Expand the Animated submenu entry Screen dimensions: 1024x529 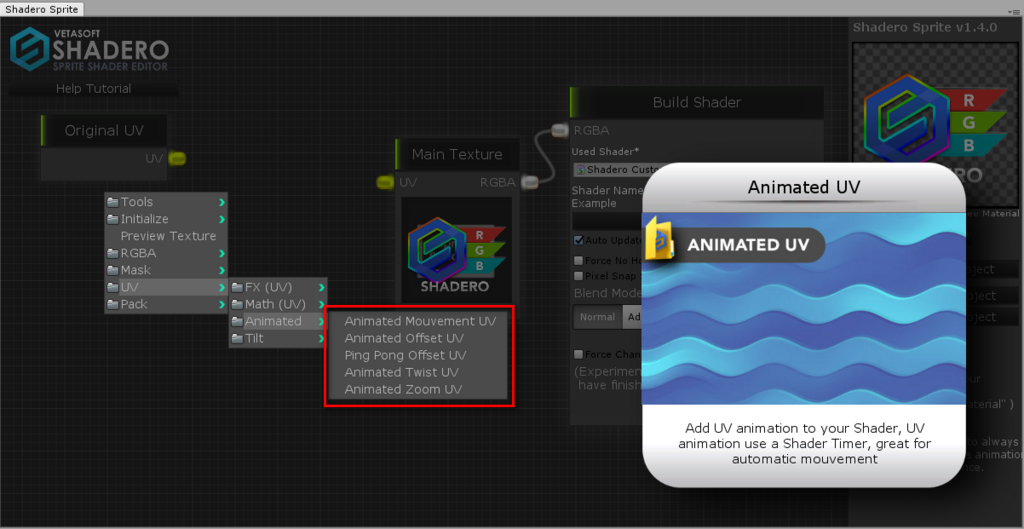(x=278, y=321)
